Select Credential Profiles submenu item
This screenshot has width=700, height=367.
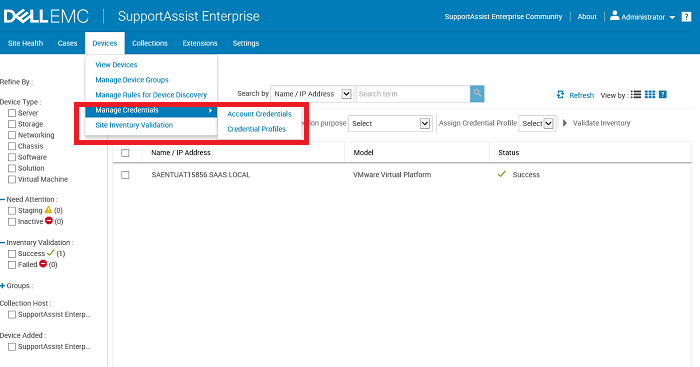click(x=256, y=129)
